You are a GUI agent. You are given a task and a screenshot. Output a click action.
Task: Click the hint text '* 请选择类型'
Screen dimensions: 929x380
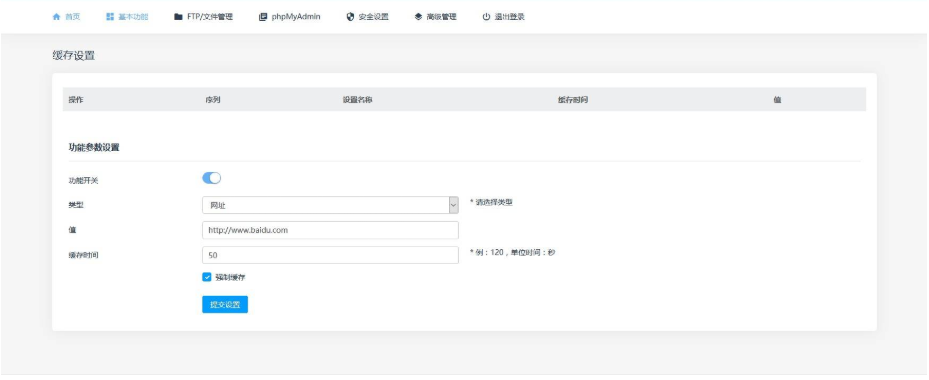tap(491, 202)
